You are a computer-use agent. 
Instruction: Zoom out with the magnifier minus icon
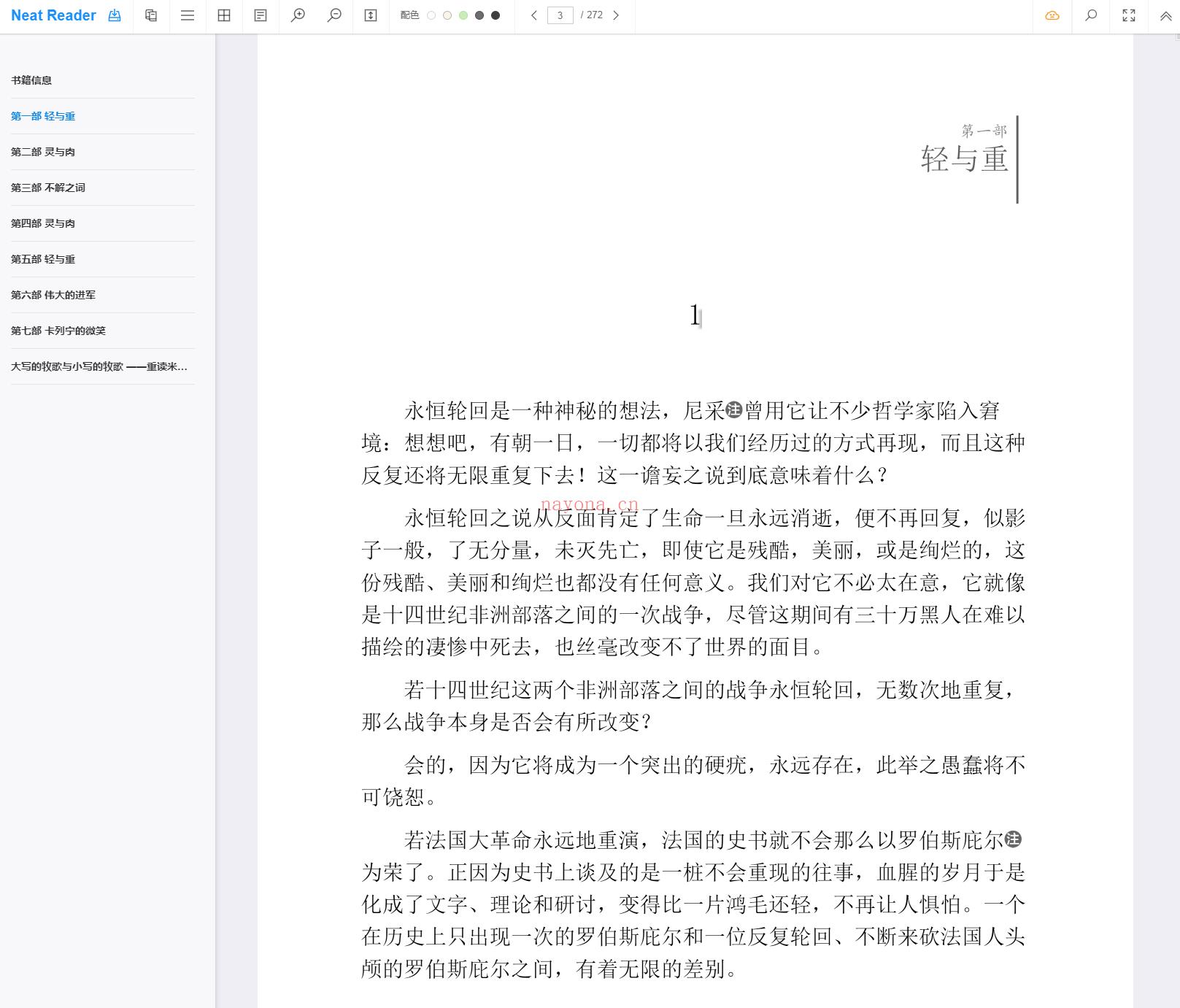tap(334, 15)
